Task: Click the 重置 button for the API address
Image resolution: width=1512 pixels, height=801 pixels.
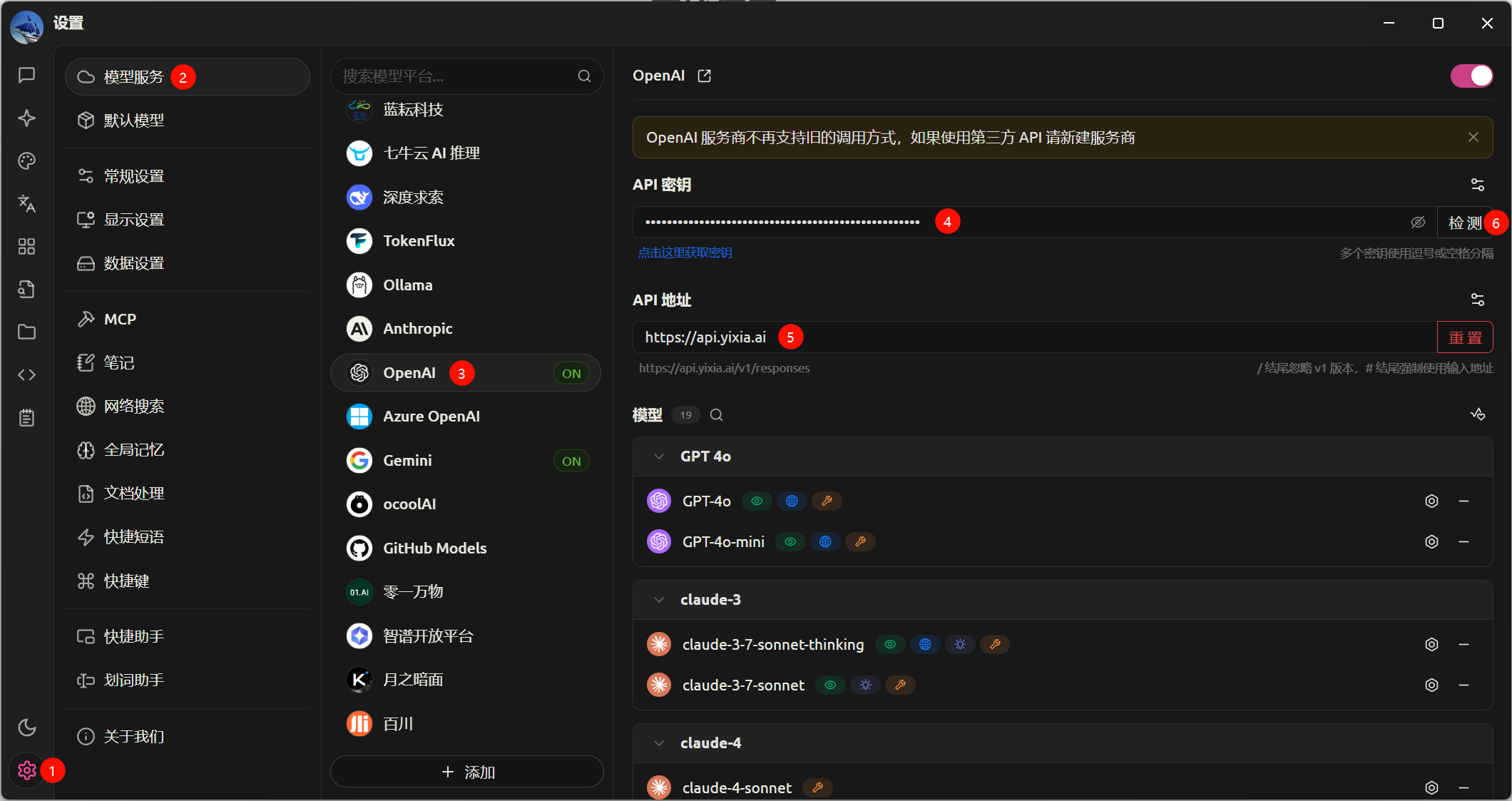Action: click(x=1465, y=337)
